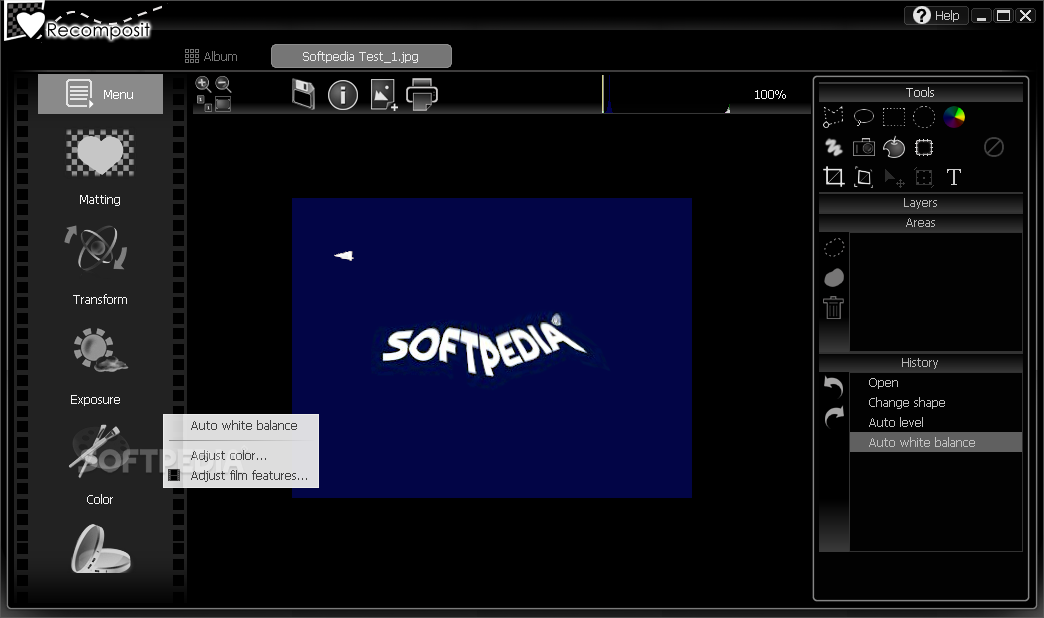Select the Crop tool
This screenshot has height=618, width=1044.
[x=834, y=177]
